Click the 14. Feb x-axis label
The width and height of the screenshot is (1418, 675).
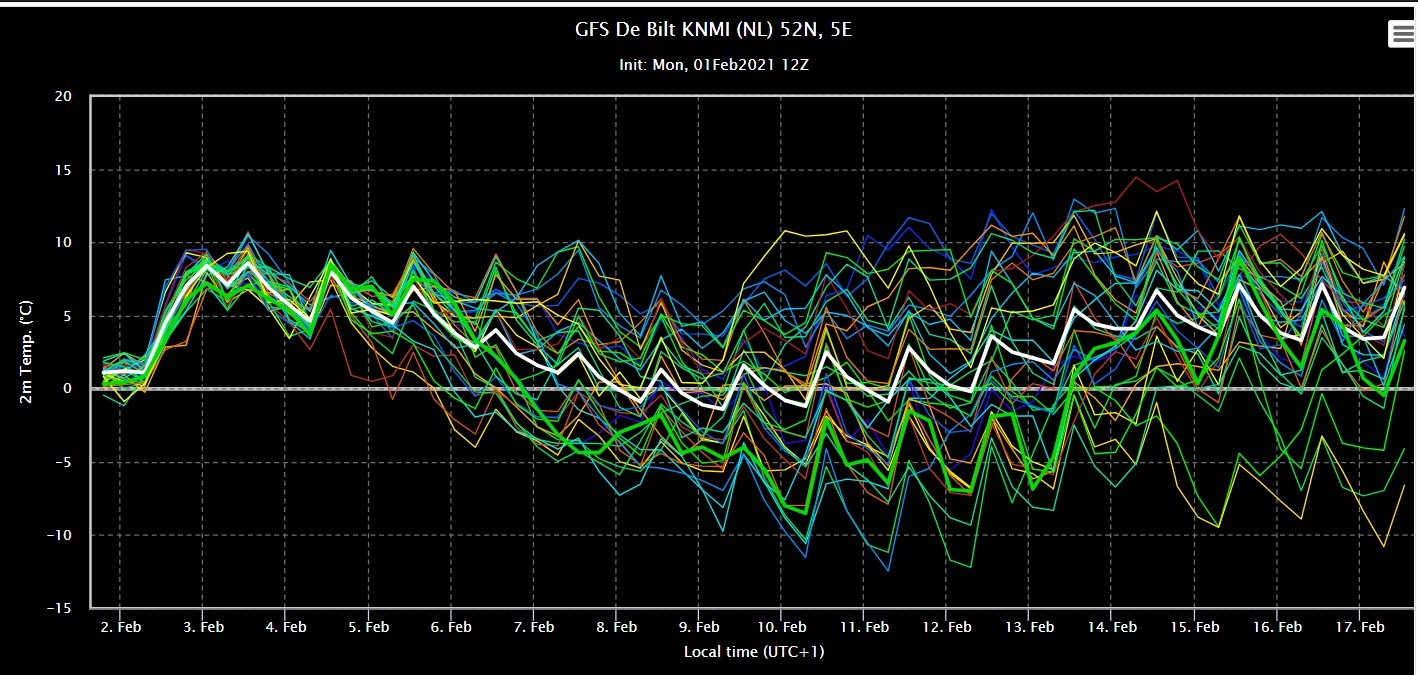tap(1112, 627)
